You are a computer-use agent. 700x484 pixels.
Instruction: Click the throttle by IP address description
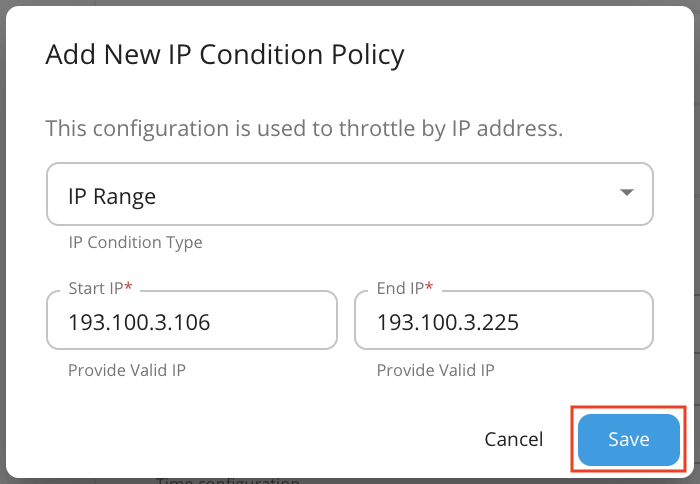click(x=304, y=128)
